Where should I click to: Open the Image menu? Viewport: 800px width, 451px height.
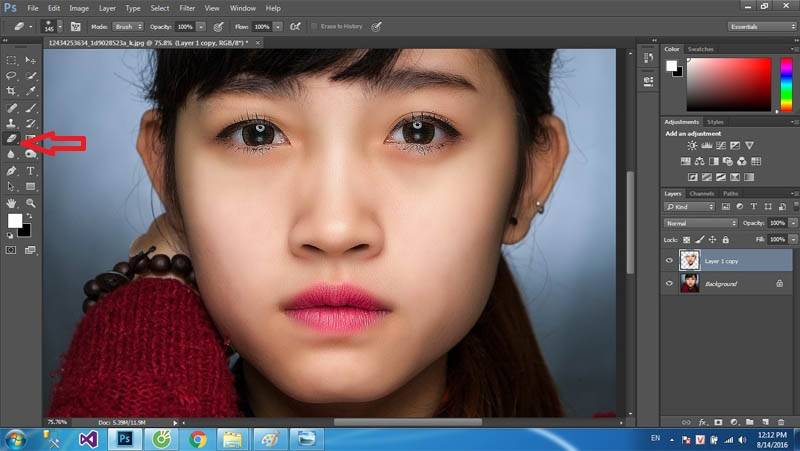pos(79,8)
